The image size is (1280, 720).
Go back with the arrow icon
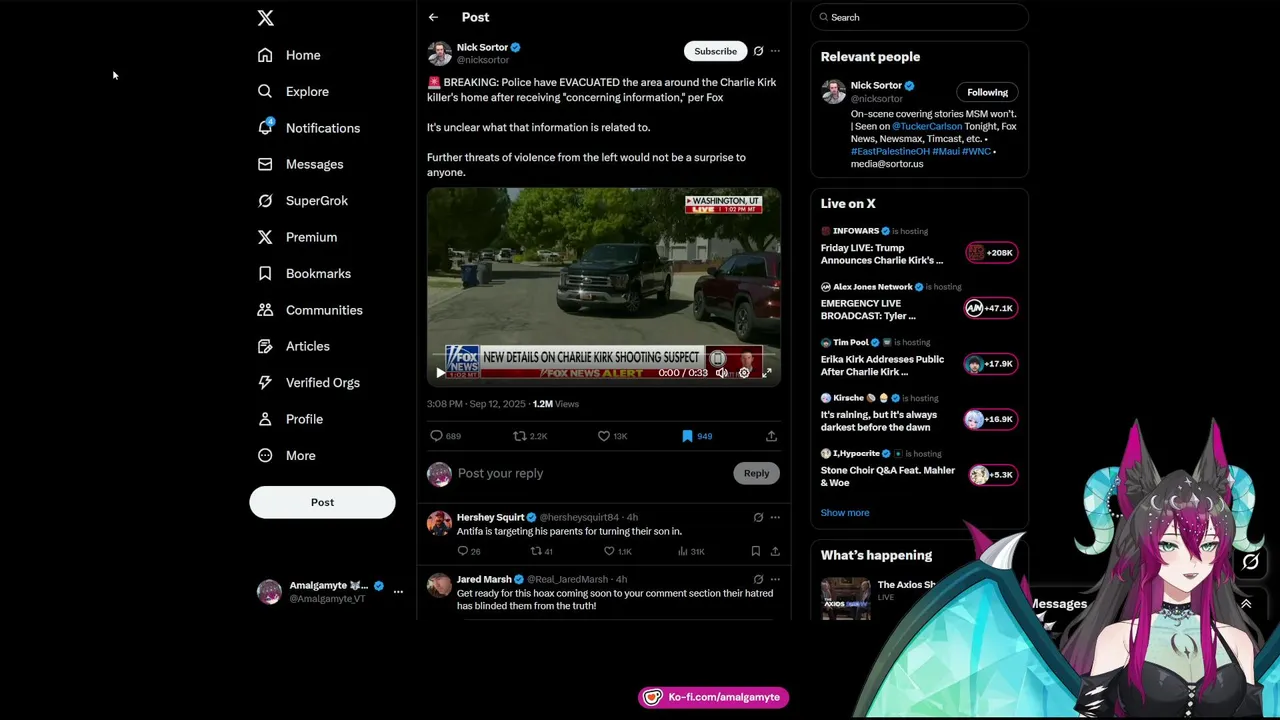tap(433, 17)
